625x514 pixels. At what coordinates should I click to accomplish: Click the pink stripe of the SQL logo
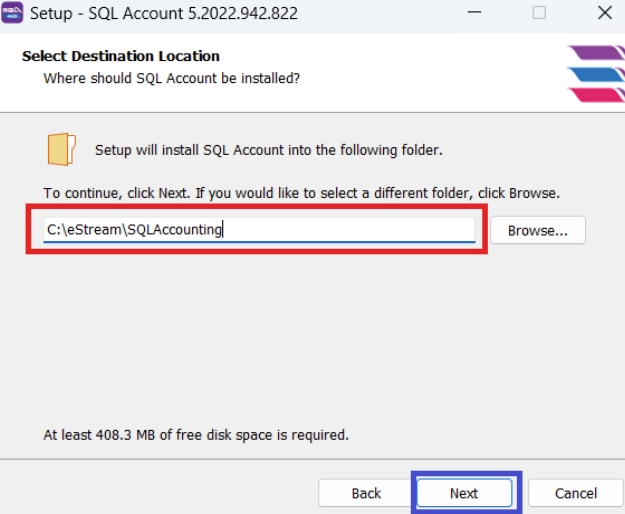597,95
